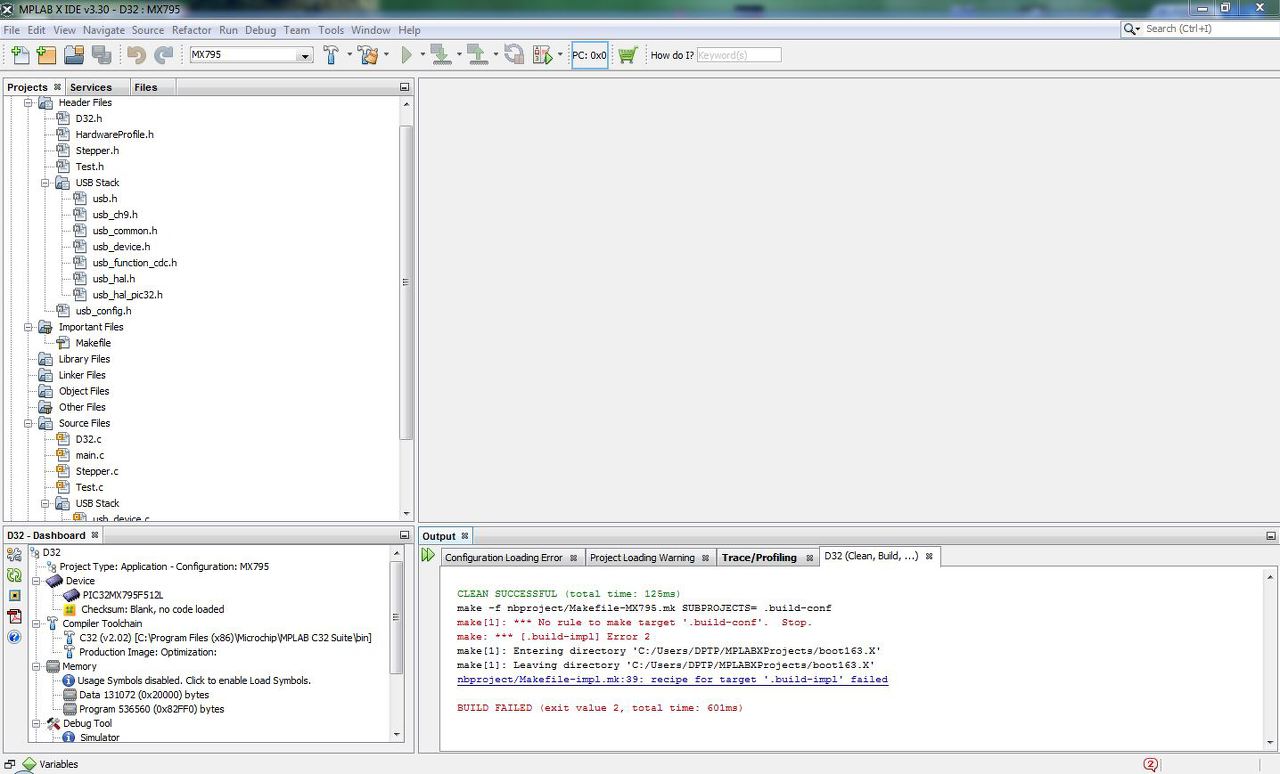Collapse Device node in Dashboard
The height and width of the screenshot is (774, 1280).
36,581
